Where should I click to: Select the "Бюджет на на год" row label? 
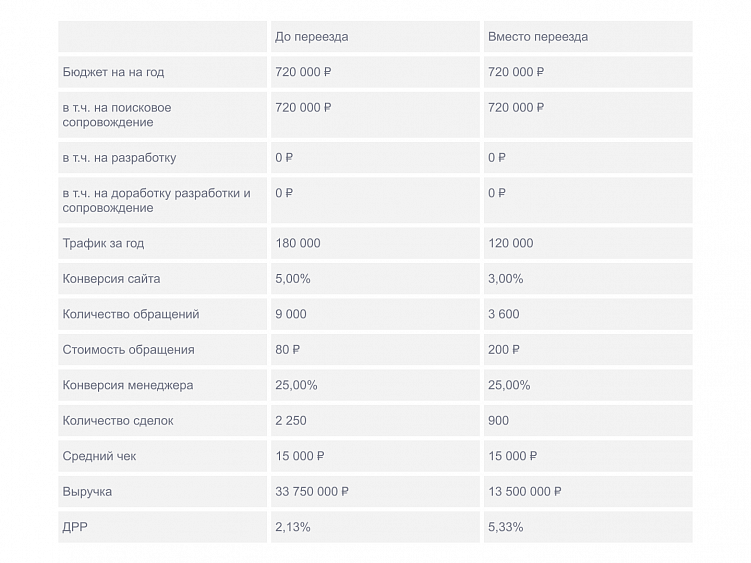click(113, 72)
